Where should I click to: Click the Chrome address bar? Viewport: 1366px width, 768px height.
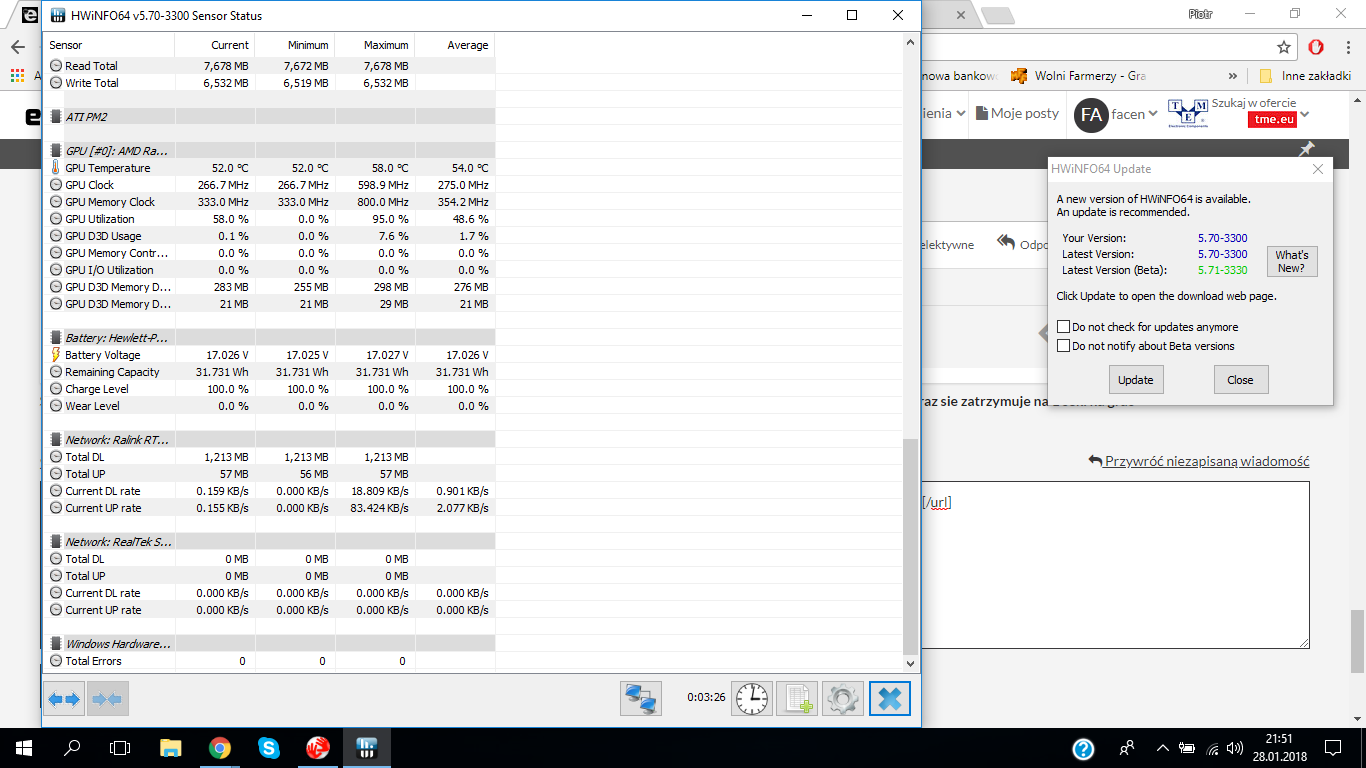[x=1097, y=47]
